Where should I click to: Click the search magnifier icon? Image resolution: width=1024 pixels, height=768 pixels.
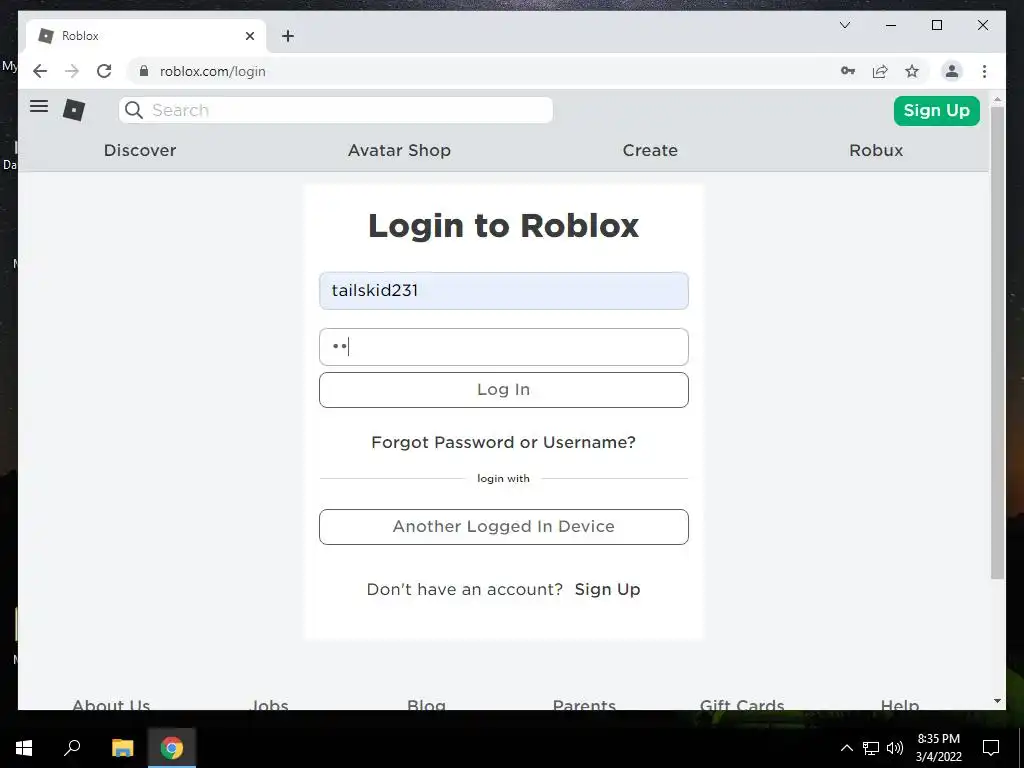click(134, 110)
